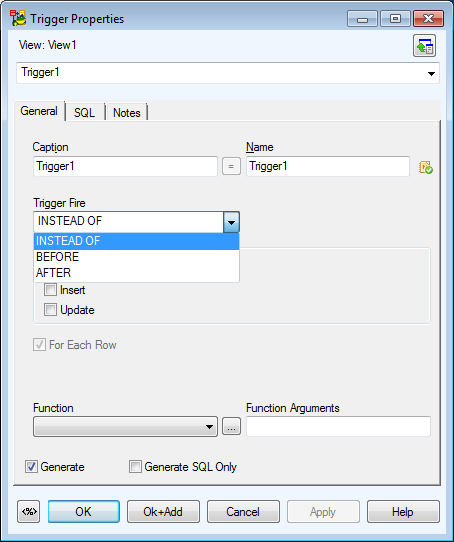
Task: Click the <%> template button
Action: pyautogui.click(x=29, y=512)
